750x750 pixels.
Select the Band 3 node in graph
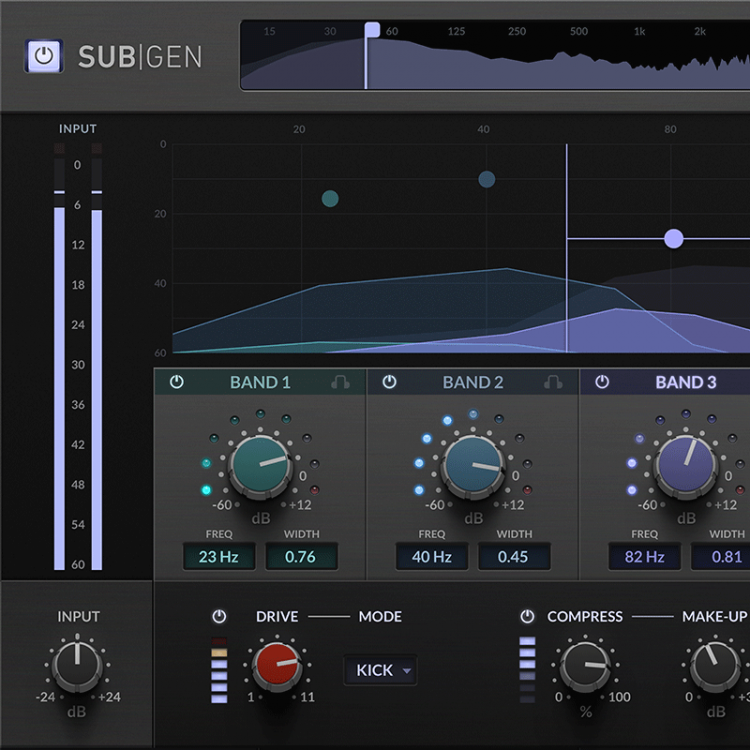(674, 238)
